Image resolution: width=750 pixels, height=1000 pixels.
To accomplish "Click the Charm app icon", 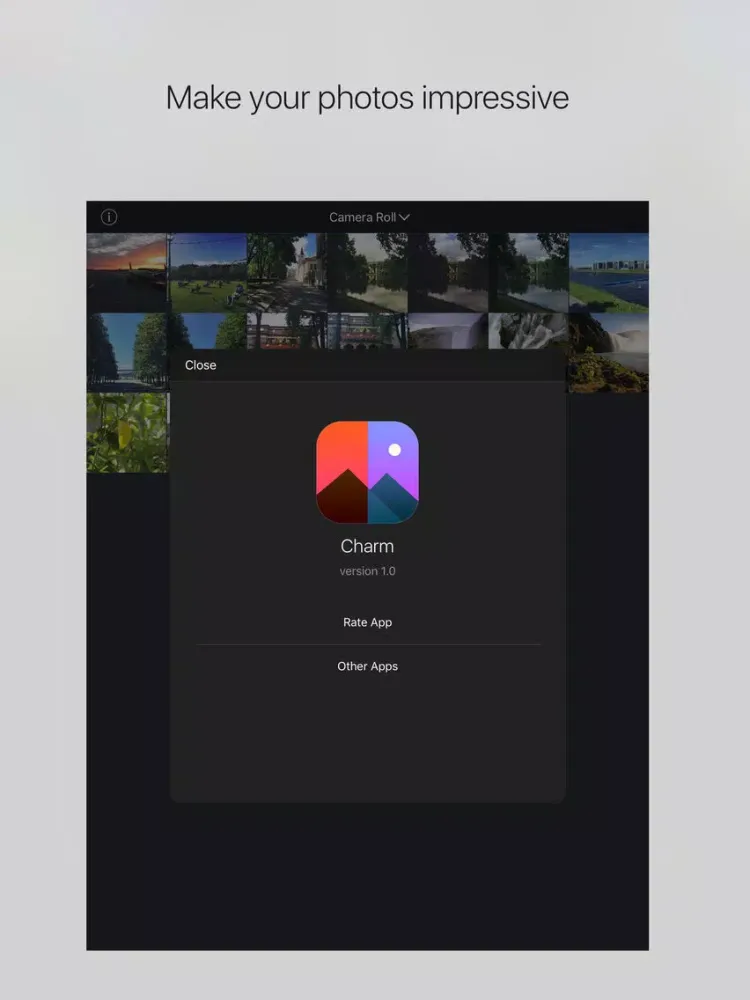I will (x=367, y=472).
